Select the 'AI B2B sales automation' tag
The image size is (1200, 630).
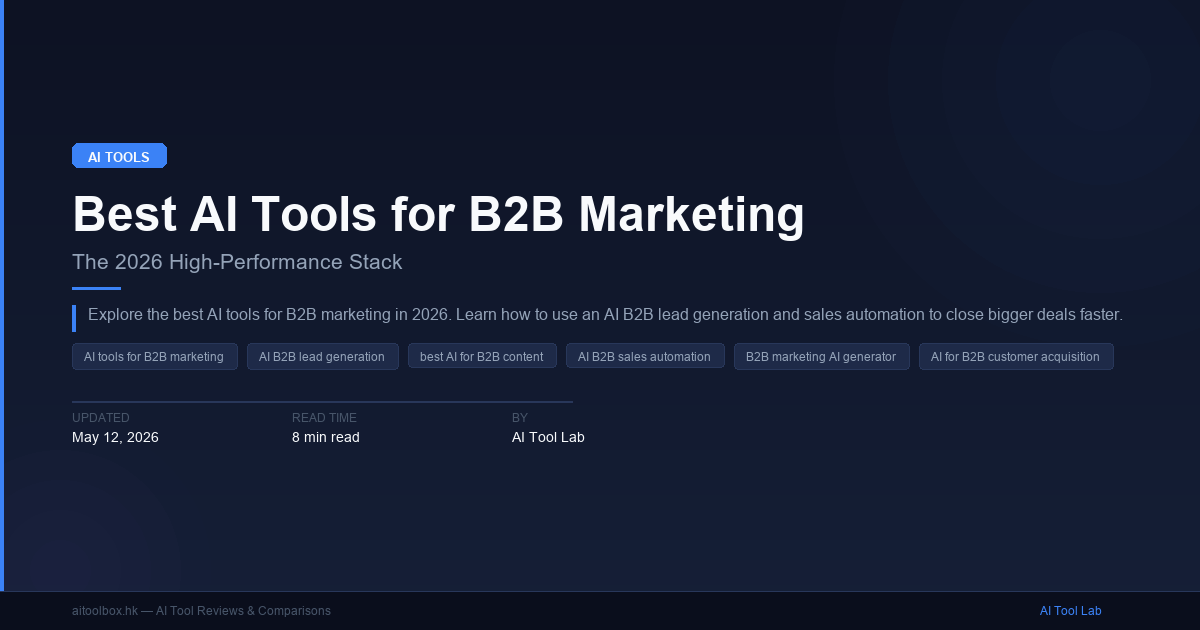[645, 356]
